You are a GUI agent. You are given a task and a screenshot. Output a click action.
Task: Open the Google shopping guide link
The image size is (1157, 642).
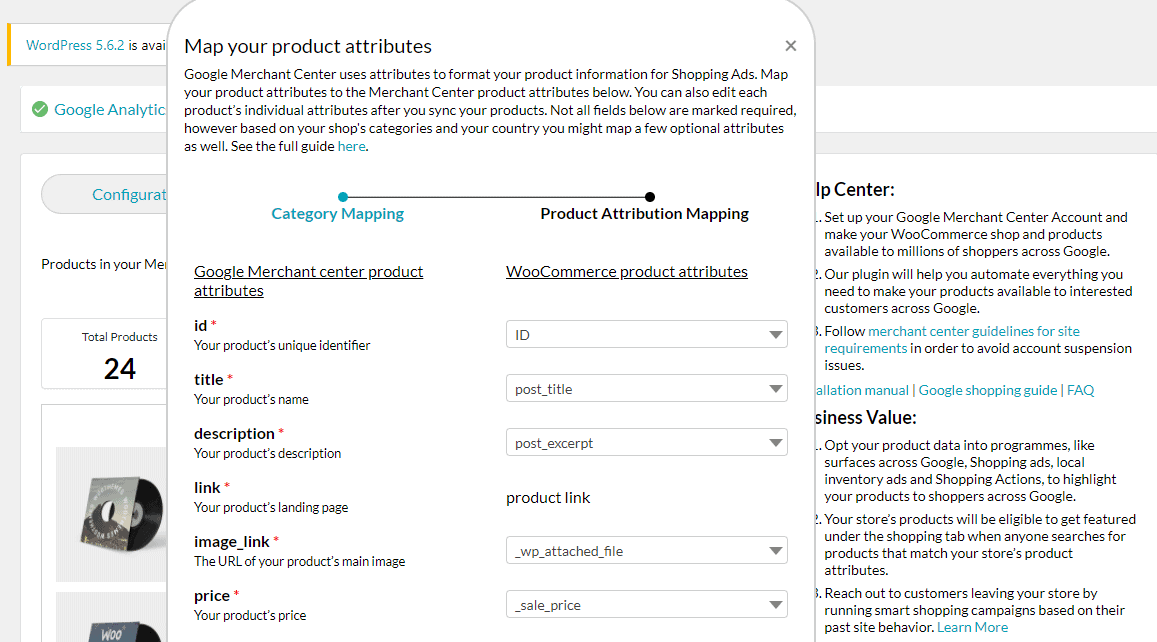987,390
